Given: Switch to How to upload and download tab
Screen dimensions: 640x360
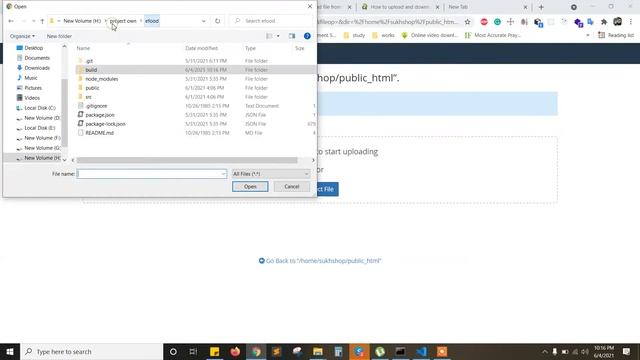Looking at the screenshot, I should (400, 7).
